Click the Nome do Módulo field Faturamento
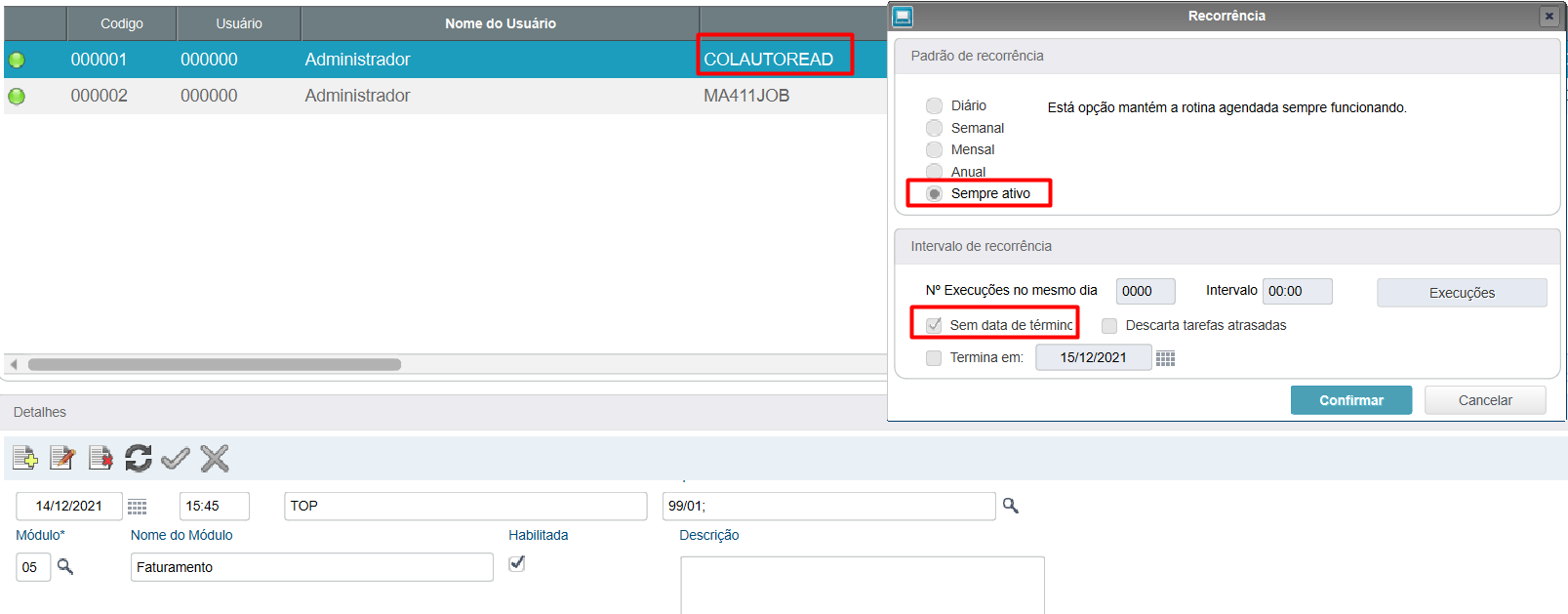1568x614 pixels. [x=312, y=567]
